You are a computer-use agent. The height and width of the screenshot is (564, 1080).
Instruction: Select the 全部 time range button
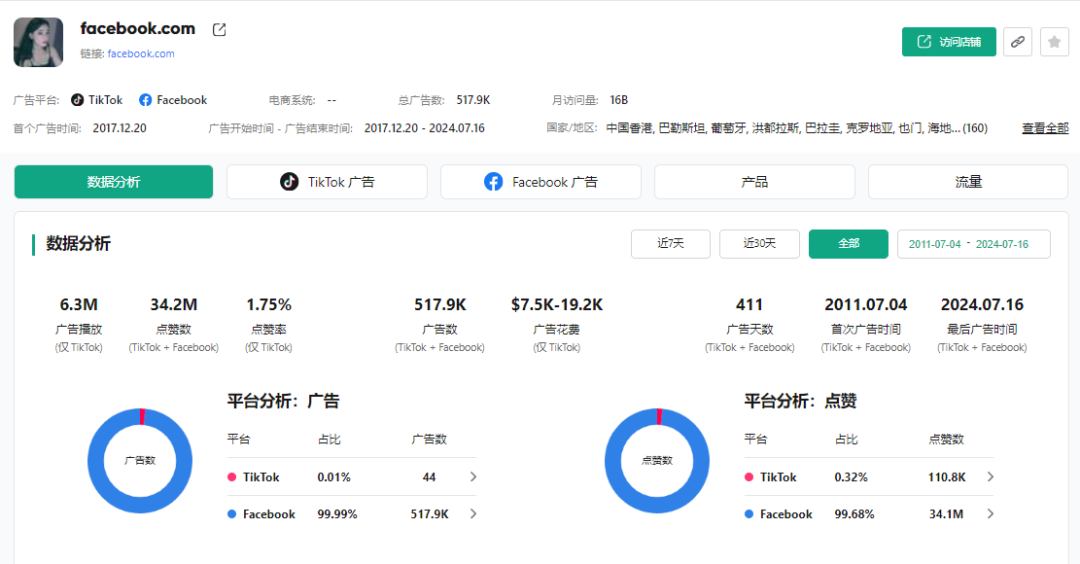[848, 244]
